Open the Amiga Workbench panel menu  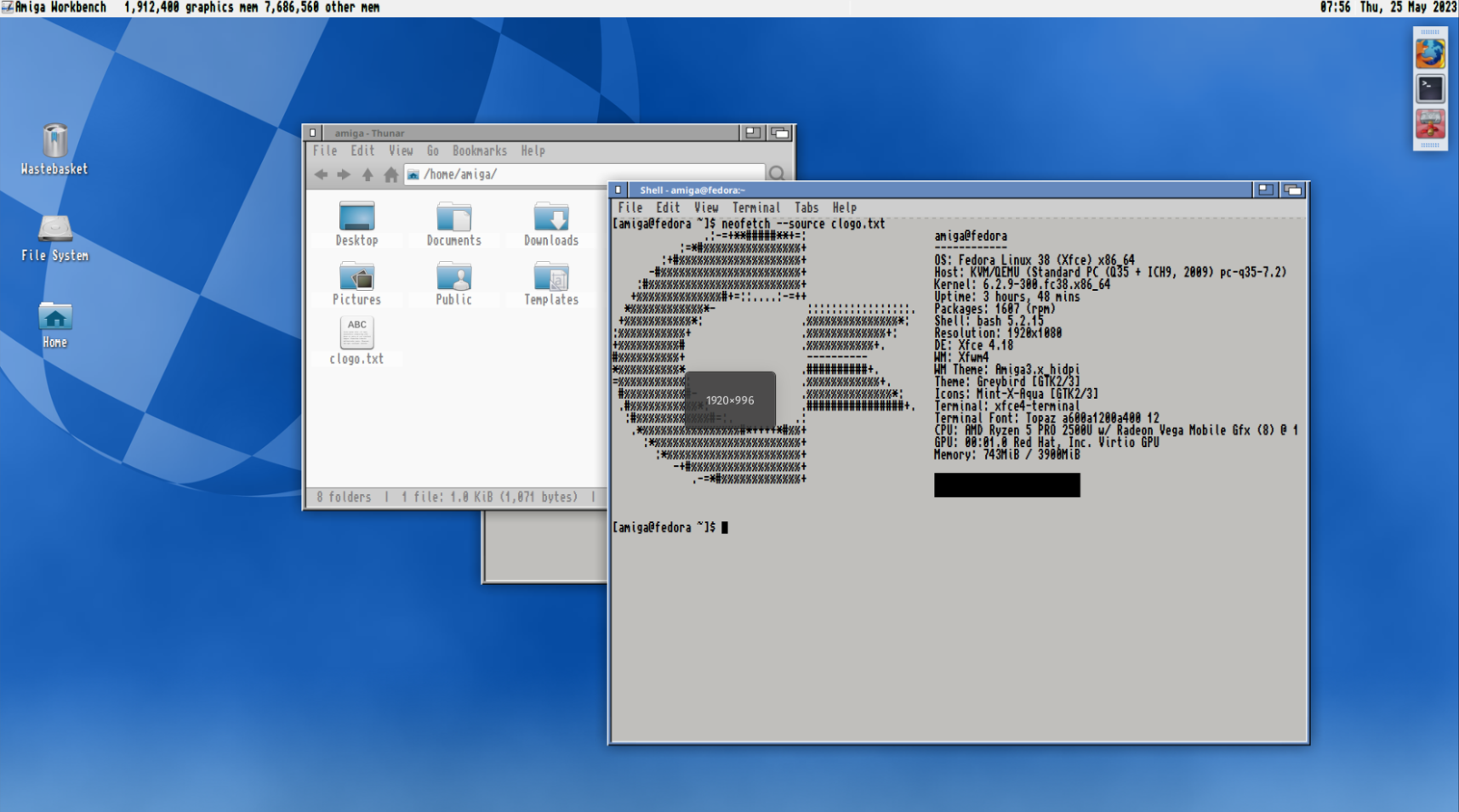click(x=54, y=8)
